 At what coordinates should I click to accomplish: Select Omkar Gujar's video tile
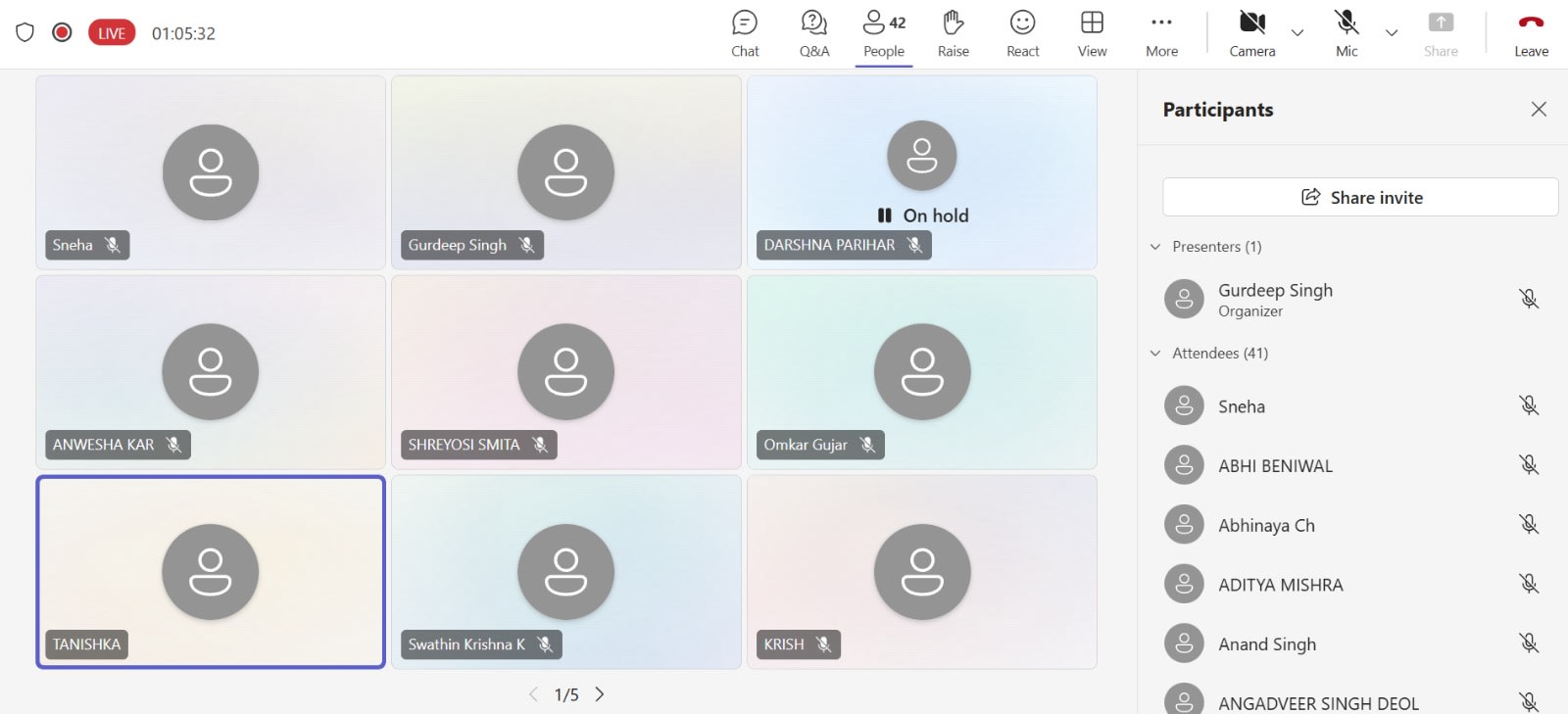click(922, 372)
